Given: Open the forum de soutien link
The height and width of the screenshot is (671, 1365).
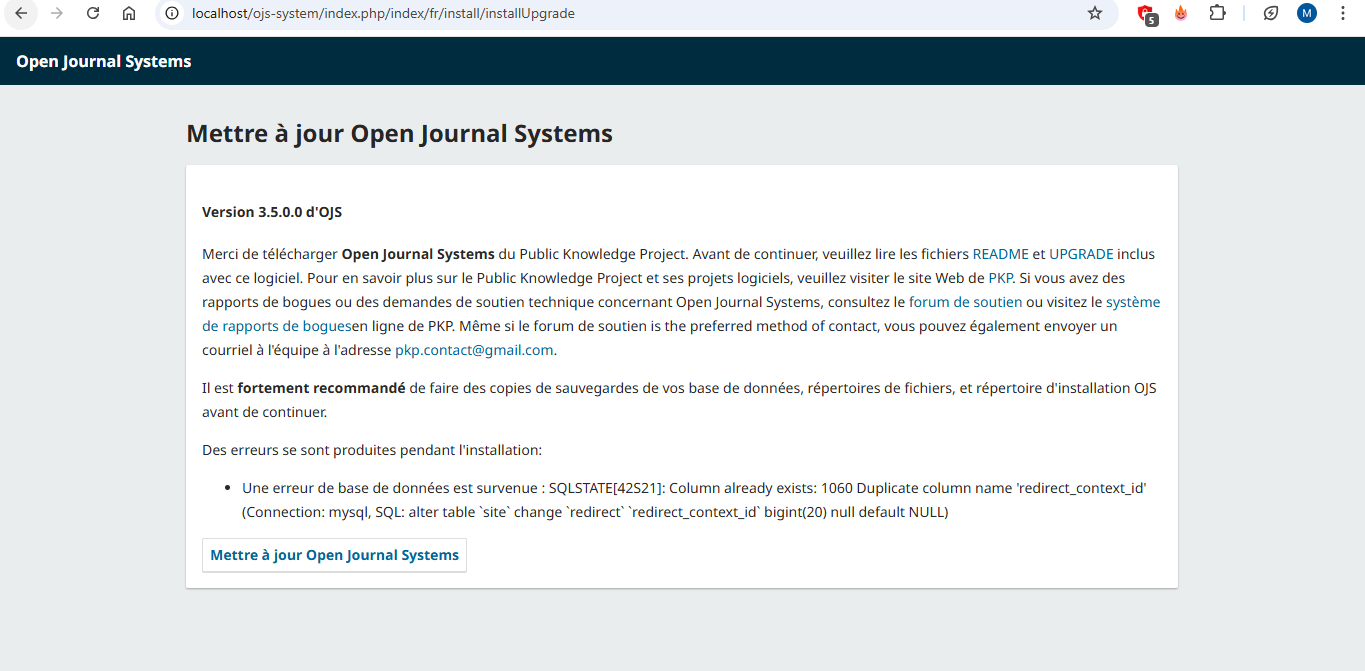Looking at the screenshot, I should 965,302.
